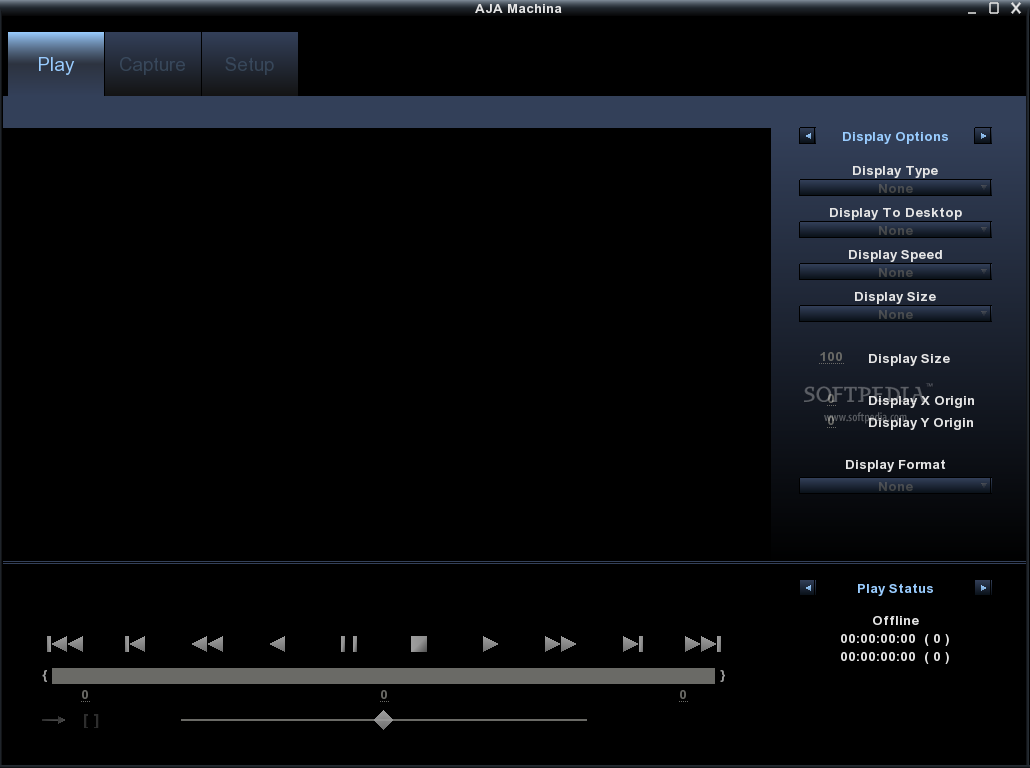The height and width of the screenshot is (768, 1030).
Task: Play in reverse with the single left arrow
Action: coord(278,644)
